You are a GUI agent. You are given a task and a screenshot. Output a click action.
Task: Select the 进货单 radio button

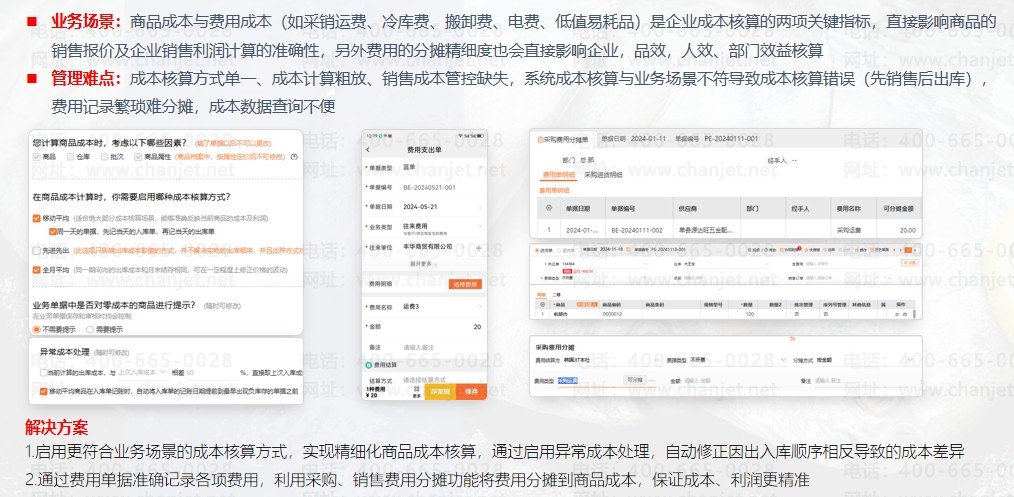click(x=535, y=249)
